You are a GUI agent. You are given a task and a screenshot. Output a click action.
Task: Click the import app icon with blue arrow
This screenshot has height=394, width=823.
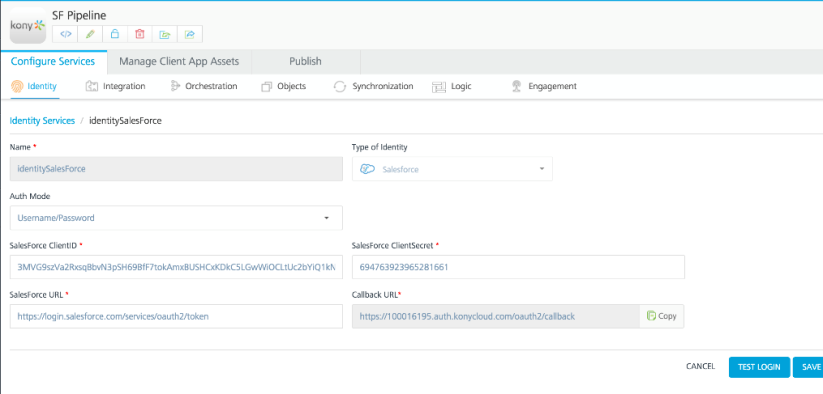pos(189,34)
